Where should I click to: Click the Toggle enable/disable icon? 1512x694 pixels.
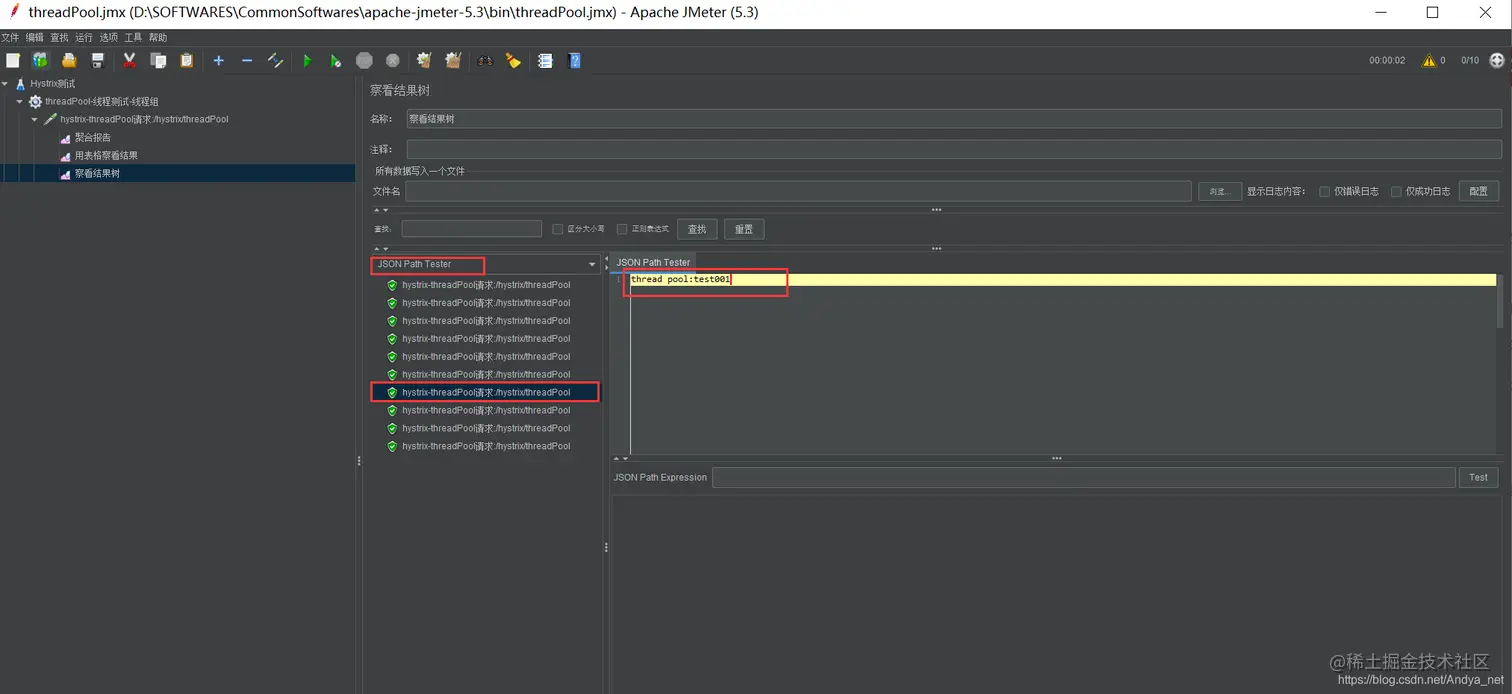coord(275,61)
